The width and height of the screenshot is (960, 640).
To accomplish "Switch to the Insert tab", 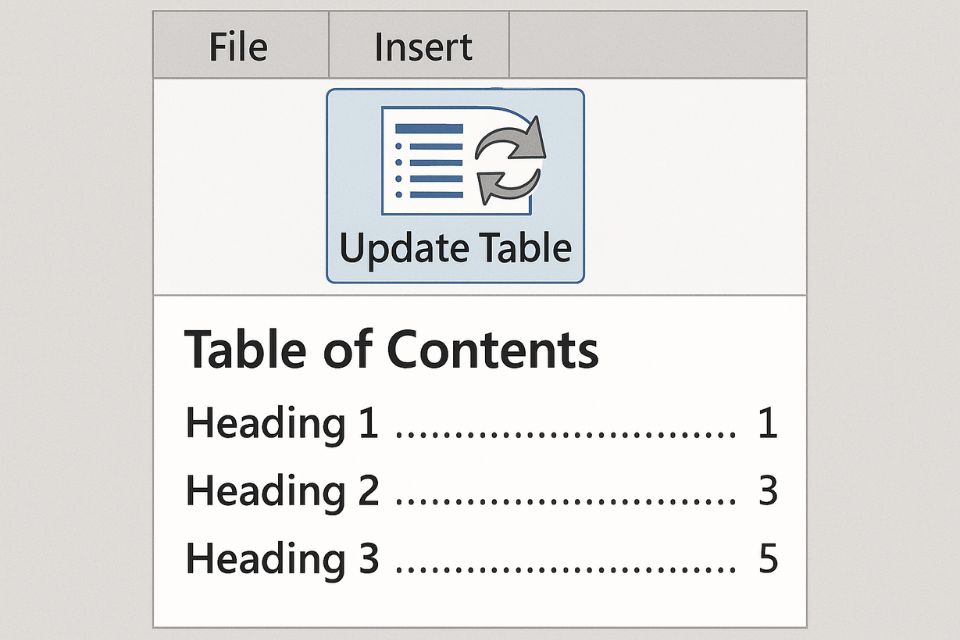I will coord(423,47).
